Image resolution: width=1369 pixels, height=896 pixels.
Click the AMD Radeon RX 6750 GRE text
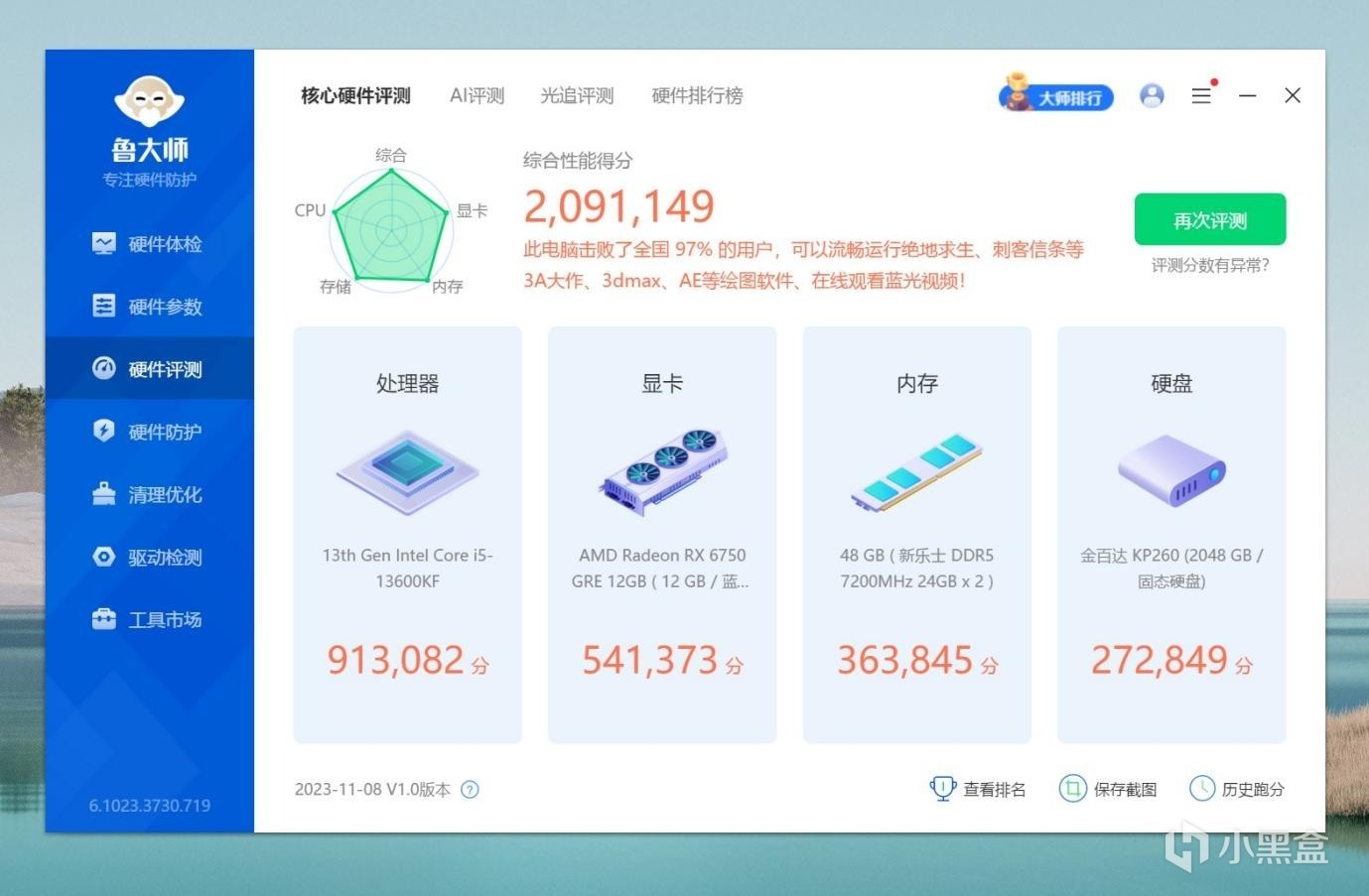coord(661,569)
